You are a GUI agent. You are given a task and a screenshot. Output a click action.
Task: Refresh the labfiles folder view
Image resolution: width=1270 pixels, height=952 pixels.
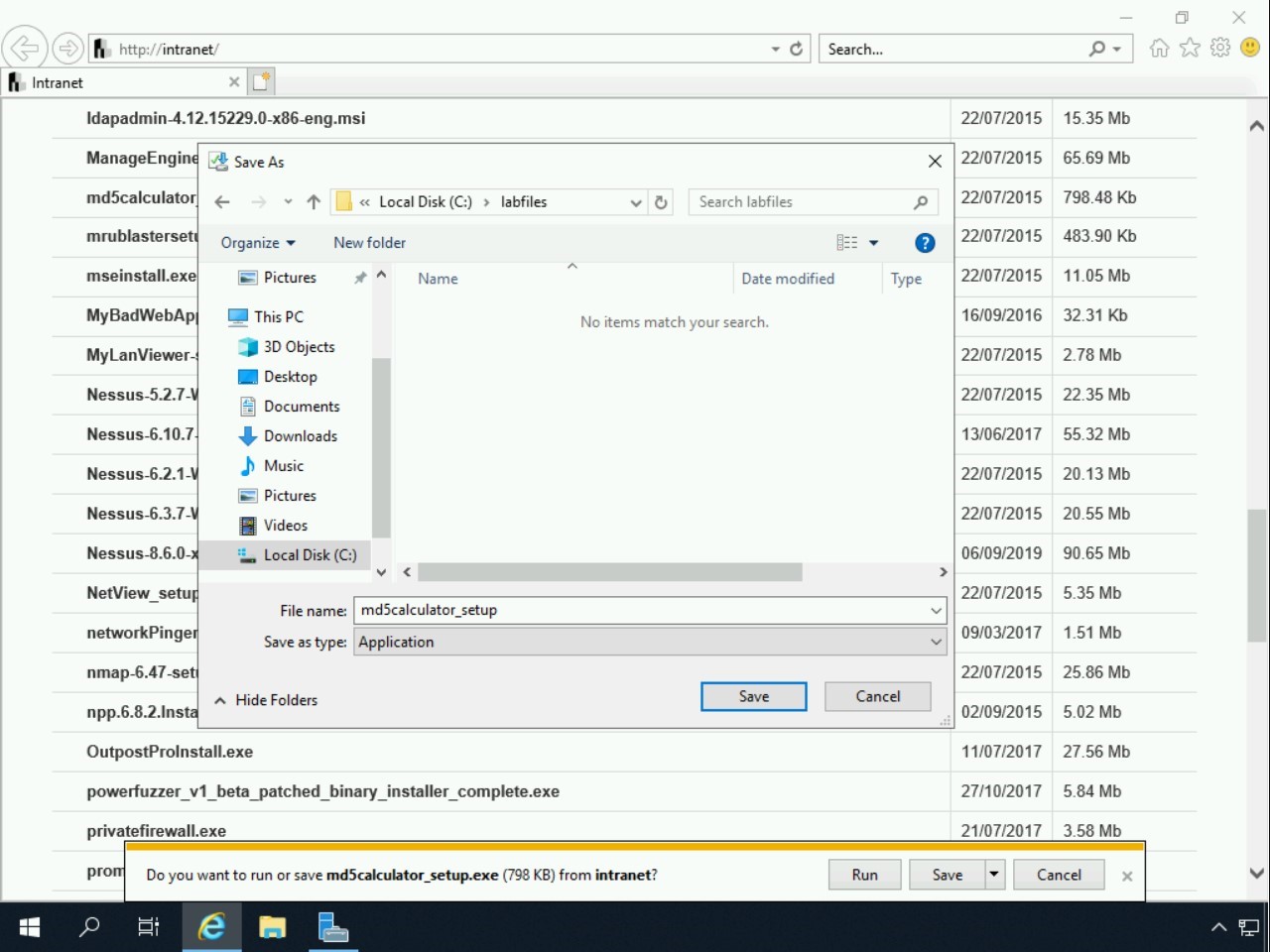point(662,202)
